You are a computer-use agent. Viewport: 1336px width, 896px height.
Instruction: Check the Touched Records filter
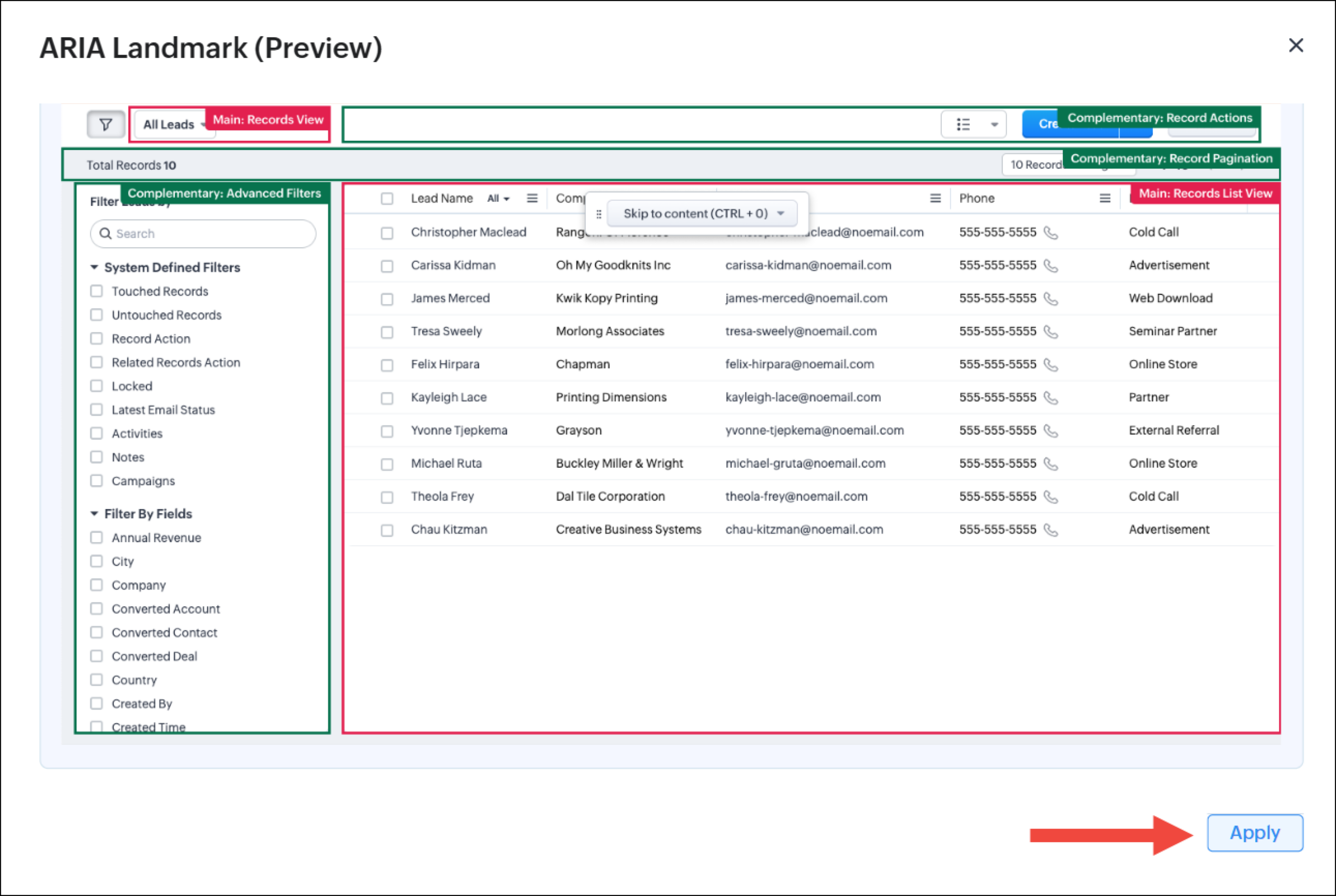pyautogui.click(x=97, y=291)
